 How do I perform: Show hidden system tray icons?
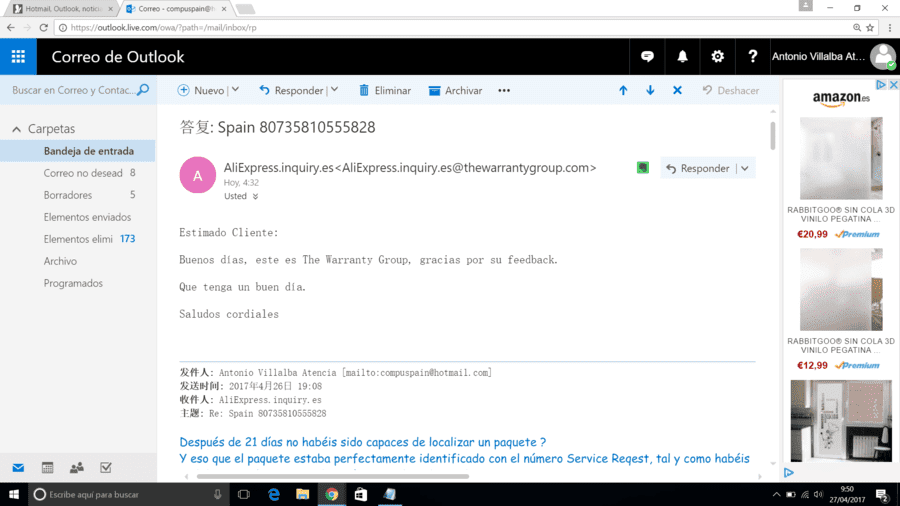tap(776, 494)
